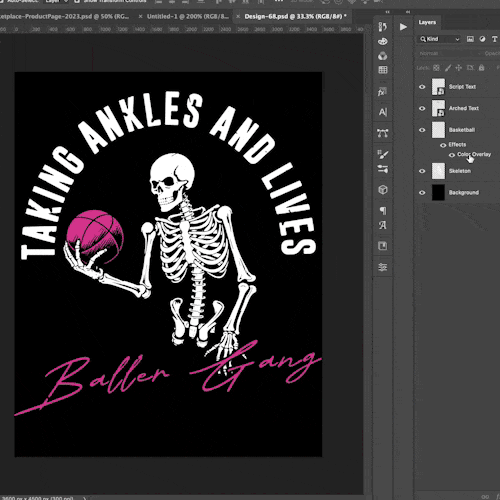Open the 3D cube panel icon

click(x=383, y=190)
